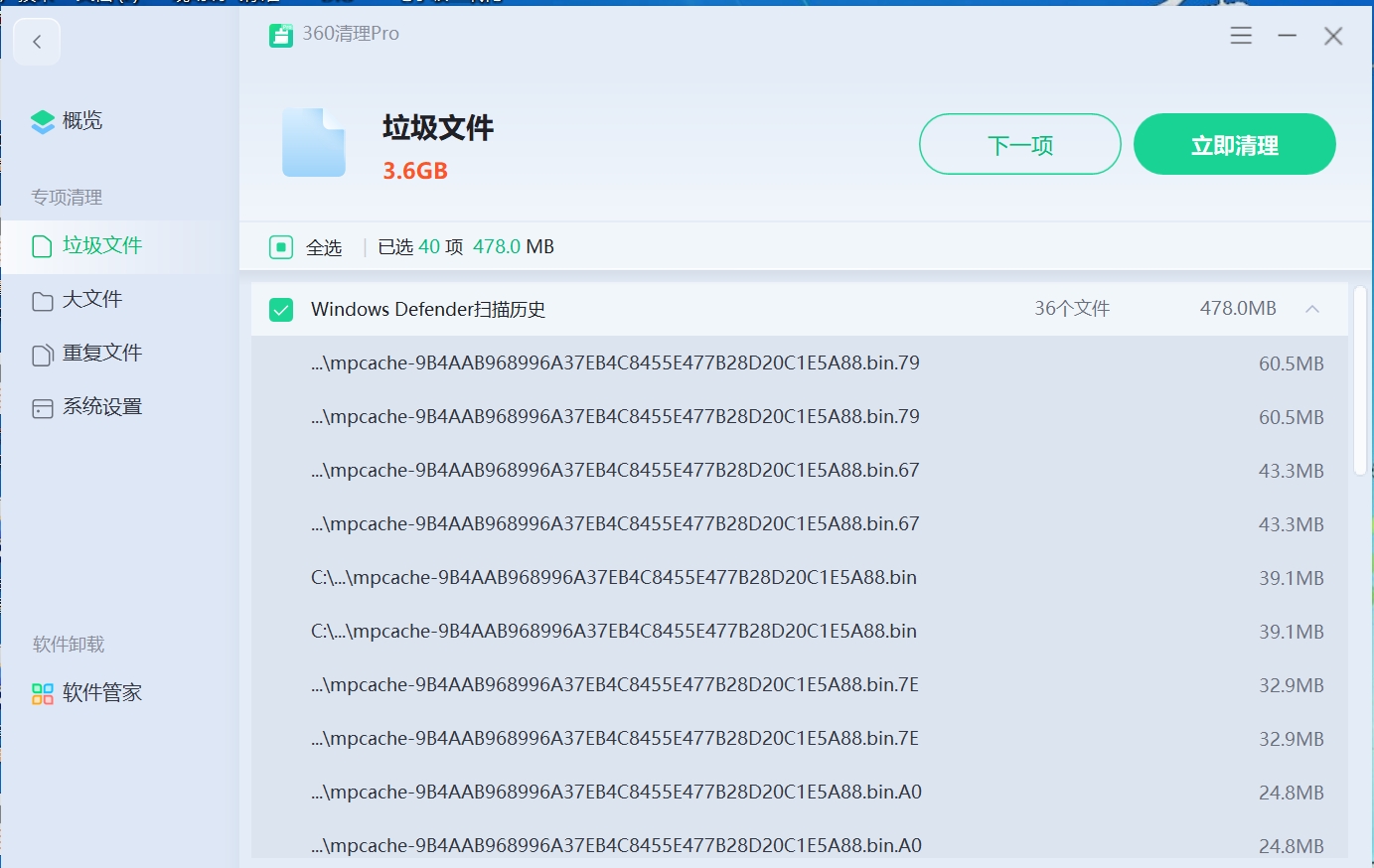The height and width of the screenshot is (868, 1374).
Task: Select second C:\...\mpcache .bin row
Action: click(800, 632)
